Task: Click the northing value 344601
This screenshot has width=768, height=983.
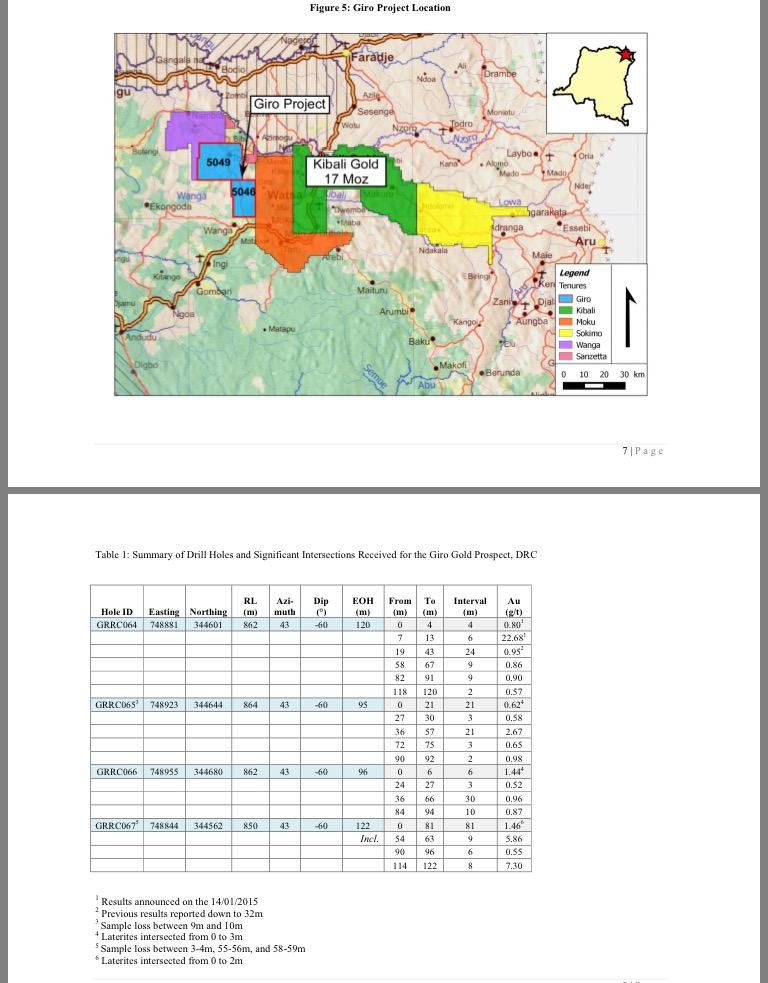Action: [208, 624]
